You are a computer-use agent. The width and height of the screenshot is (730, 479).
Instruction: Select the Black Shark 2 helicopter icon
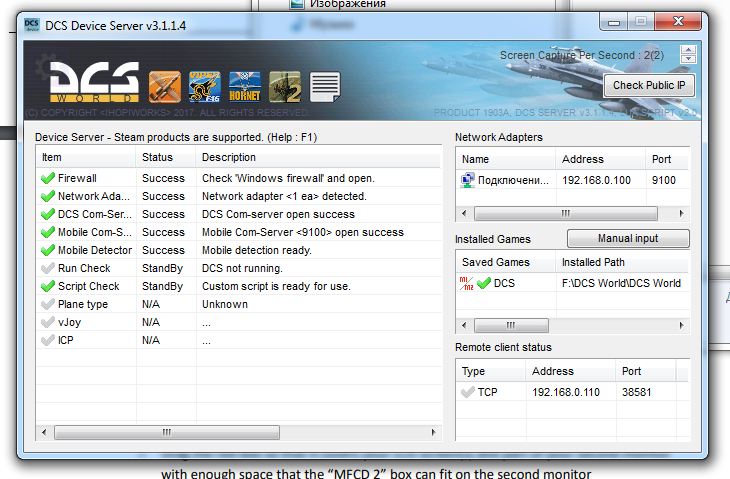[x=285, y=87]
